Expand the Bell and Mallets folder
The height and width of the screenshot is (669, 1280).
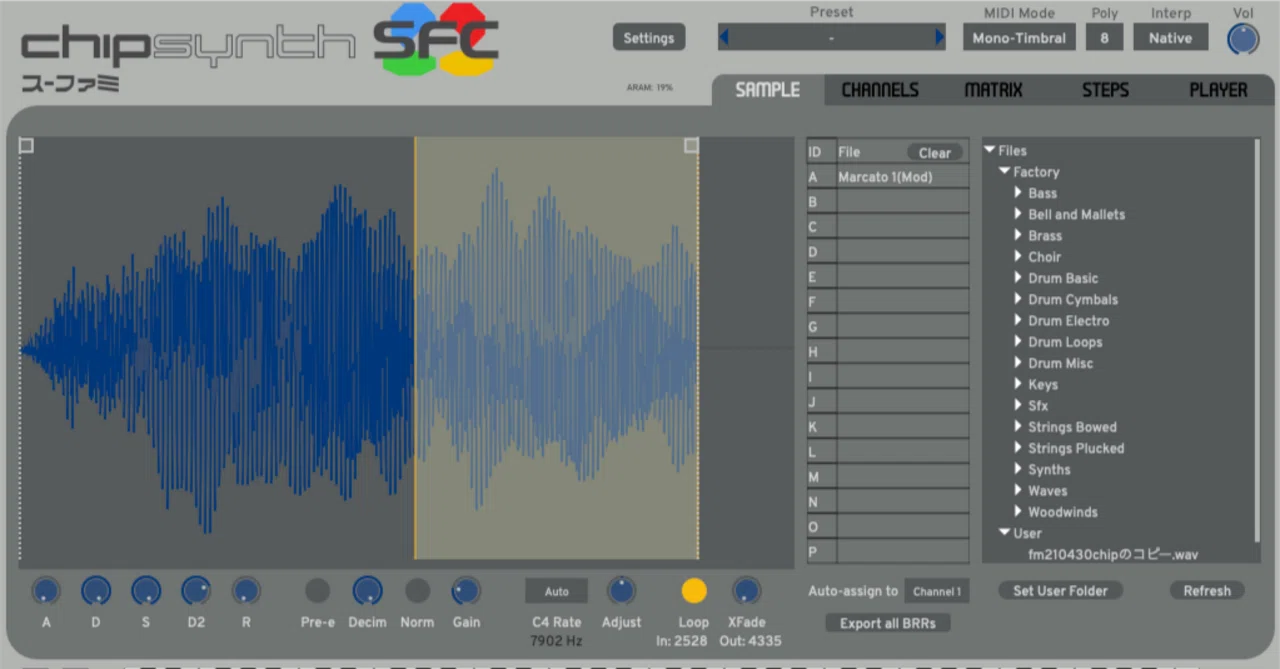tap(1019, 214)
